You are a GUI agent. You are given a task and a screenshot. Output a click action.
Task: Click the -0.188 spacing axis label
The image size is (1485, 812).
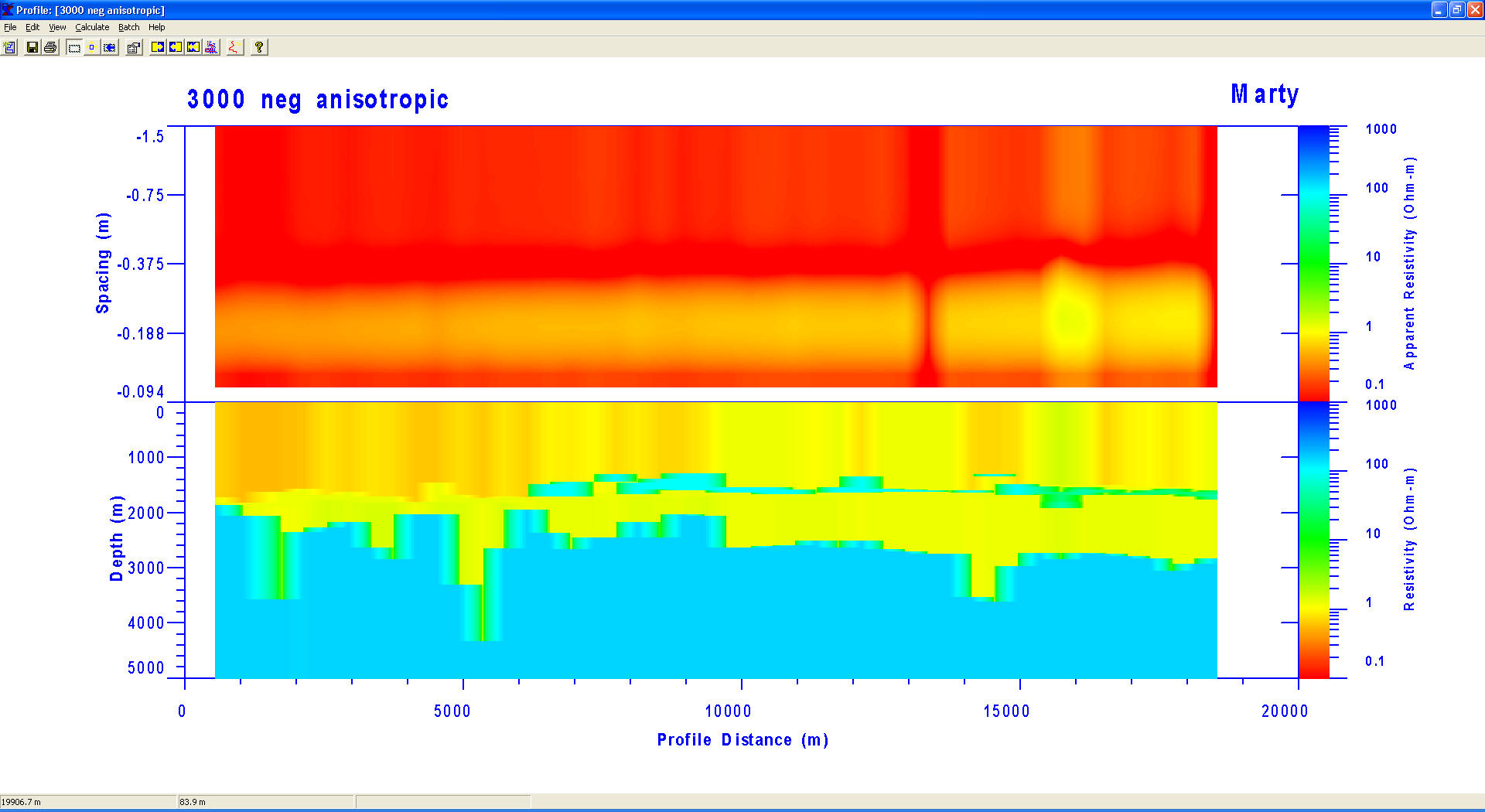coord(141,334)
